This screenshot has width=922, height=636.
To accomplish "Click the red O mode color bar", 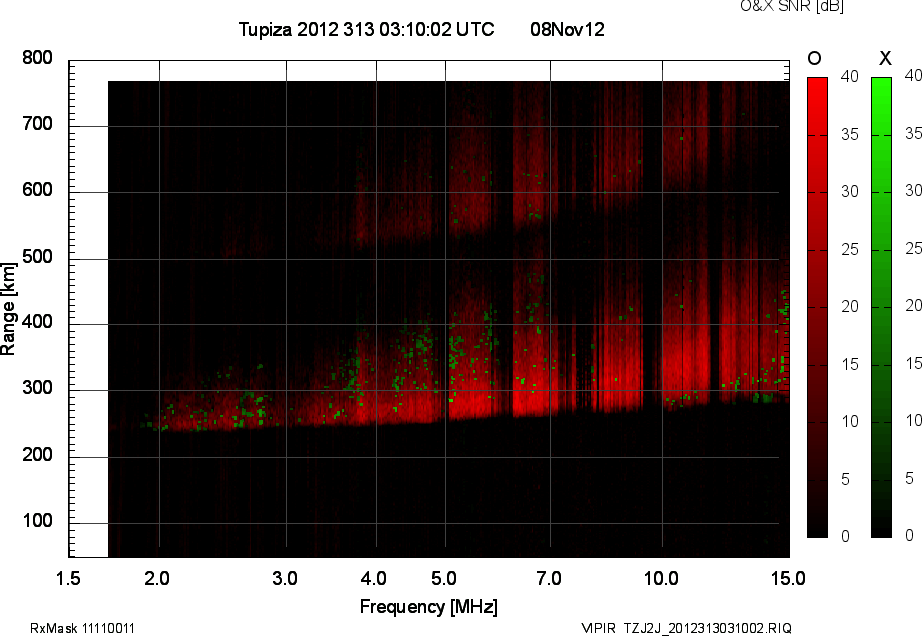I will tap(817, 307).
